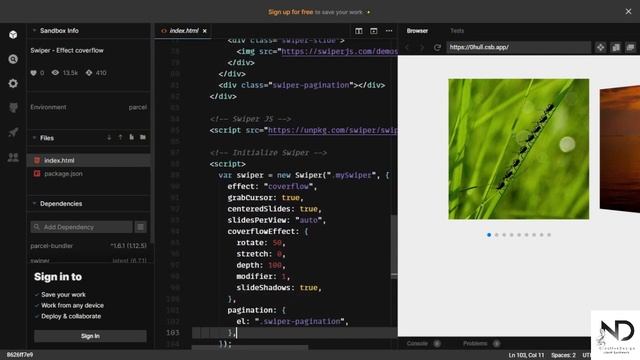Close the index.html editor tab
Viewport: 640px width, 360px height.
[x=205, y=31]
